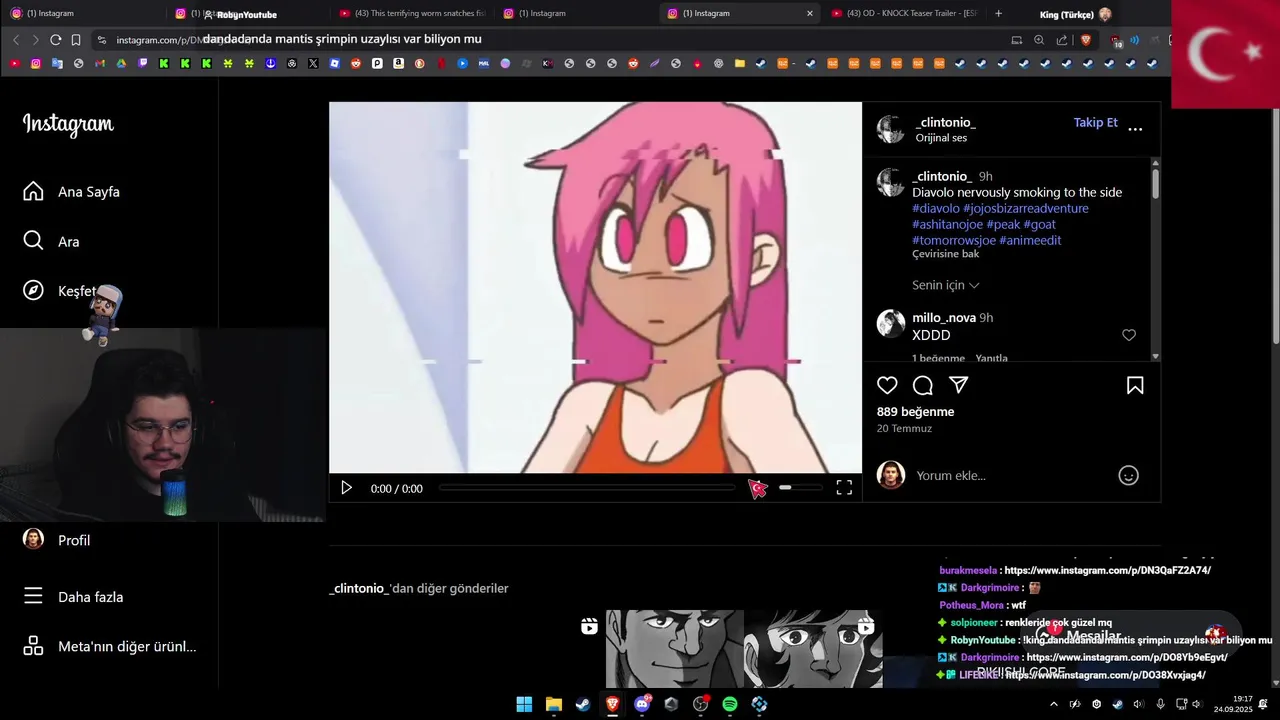
Task: Click address bar URL field
Action: tap(550, 40)
